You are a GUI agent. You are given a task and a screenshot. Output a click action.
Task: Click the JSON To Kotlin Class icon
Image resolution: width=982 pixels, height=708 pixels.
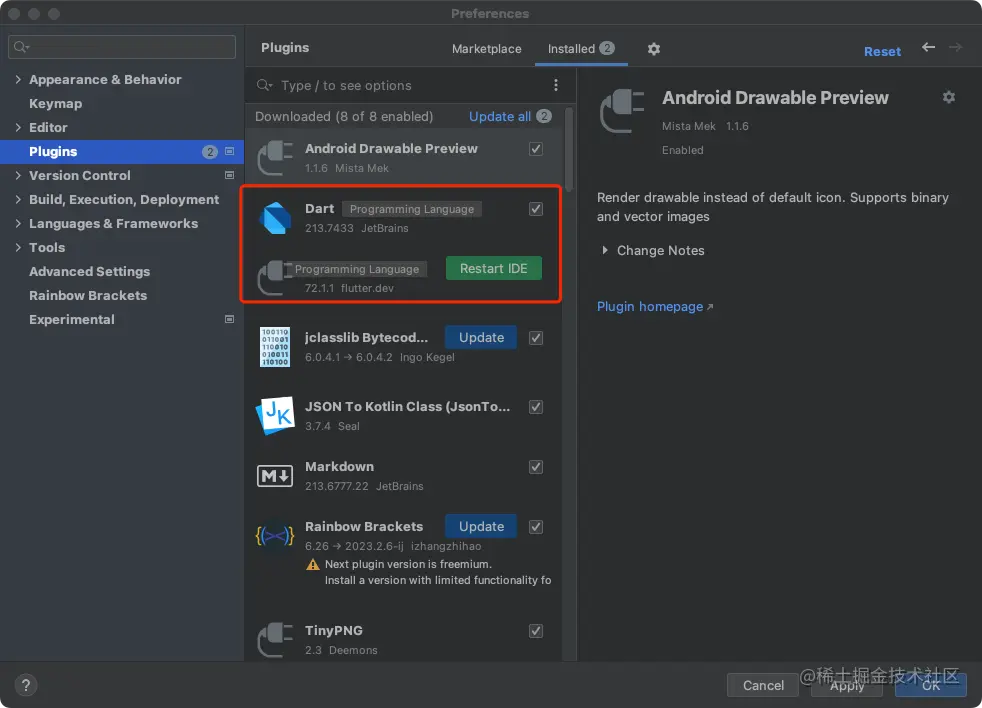click(x=275, y=415)
